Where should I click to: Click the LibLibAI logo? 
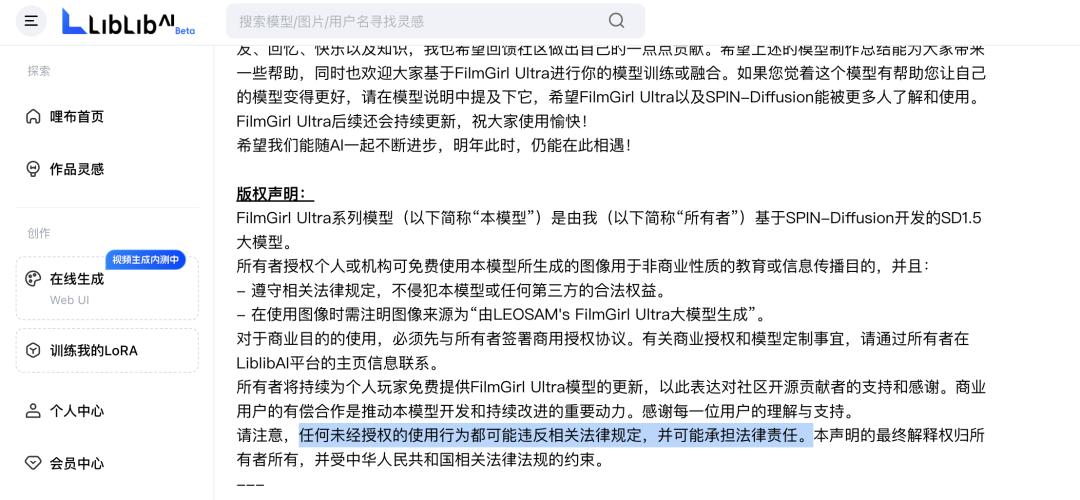(118, 21)
